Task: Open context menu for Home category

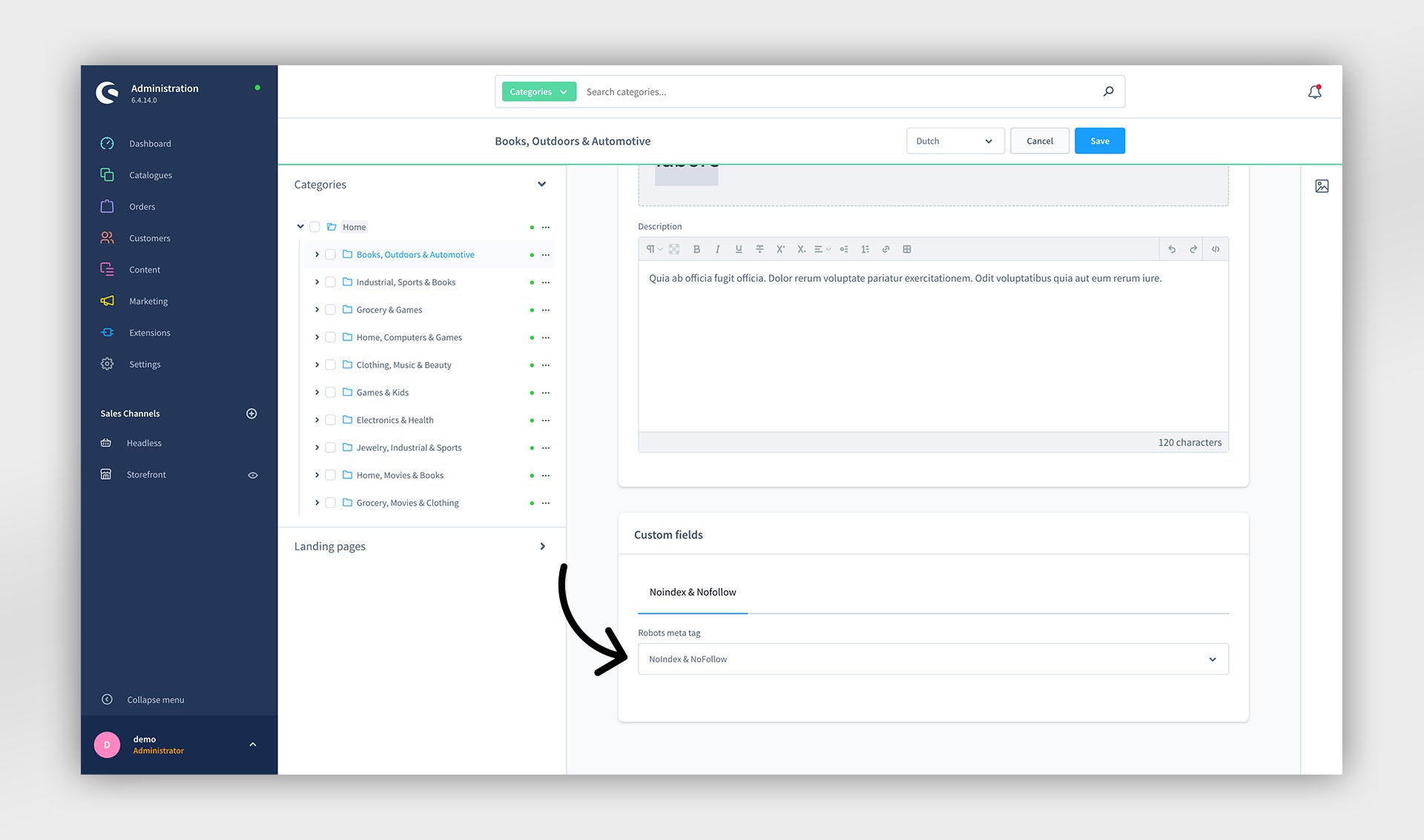Action: [x=546, y=227]
